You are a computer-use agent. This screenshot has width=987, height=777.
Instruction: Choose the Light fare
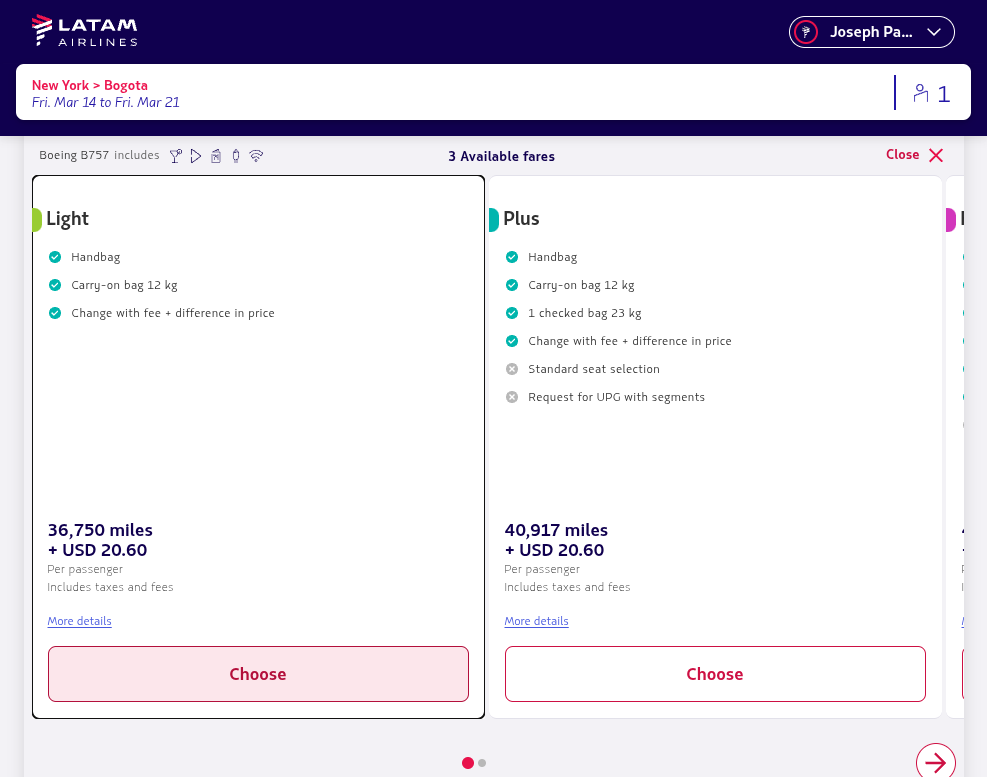pos(258,674)
